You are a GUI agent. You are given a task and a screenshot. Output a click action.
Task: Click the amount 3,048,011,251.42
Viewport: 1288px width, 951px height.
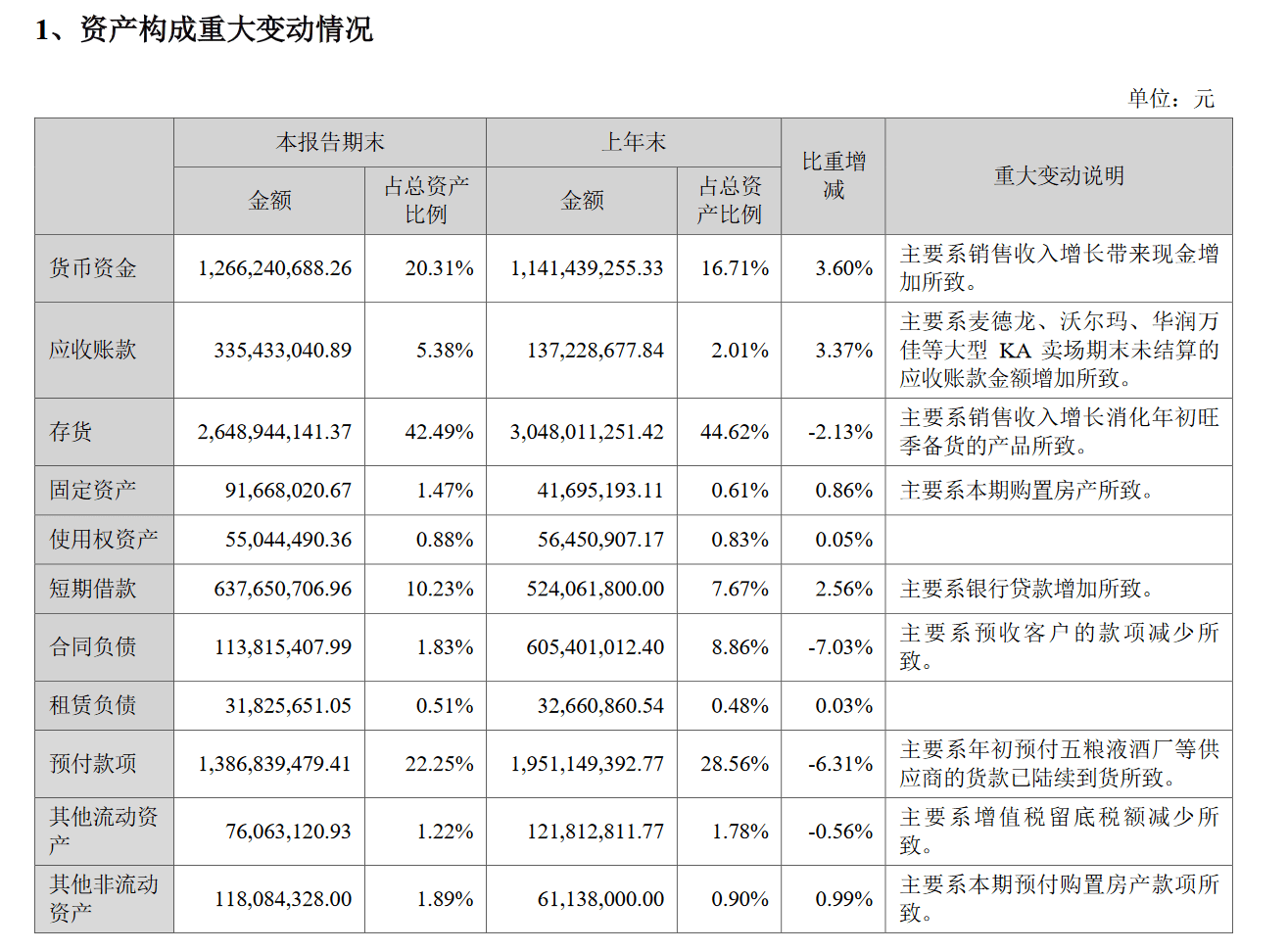click(587, 432)
